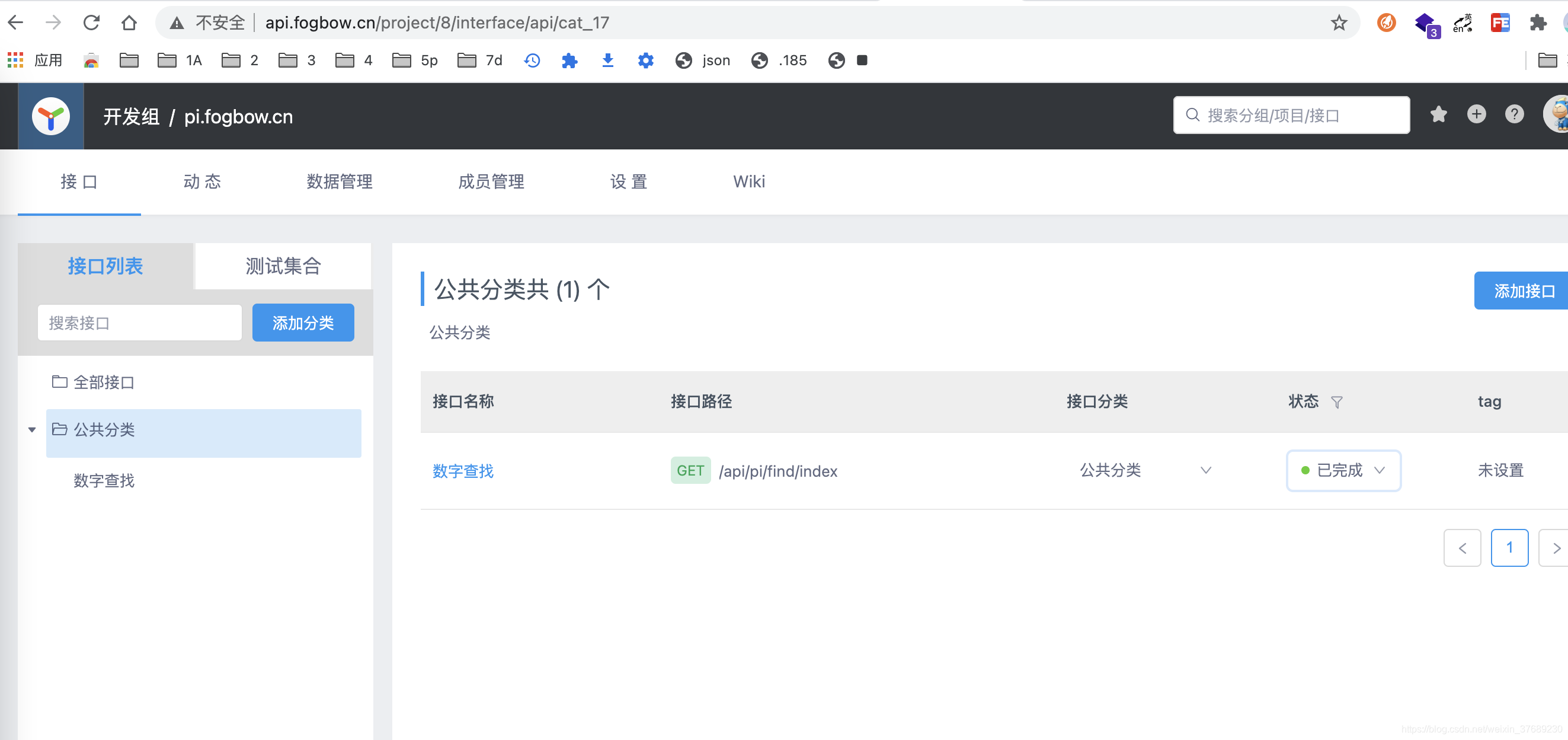The height and width of the screenshot is (740, 1568).
Task: Select 全部接口 in the sidebar tree
Action: pyautogui.click(x=104, y=382)
